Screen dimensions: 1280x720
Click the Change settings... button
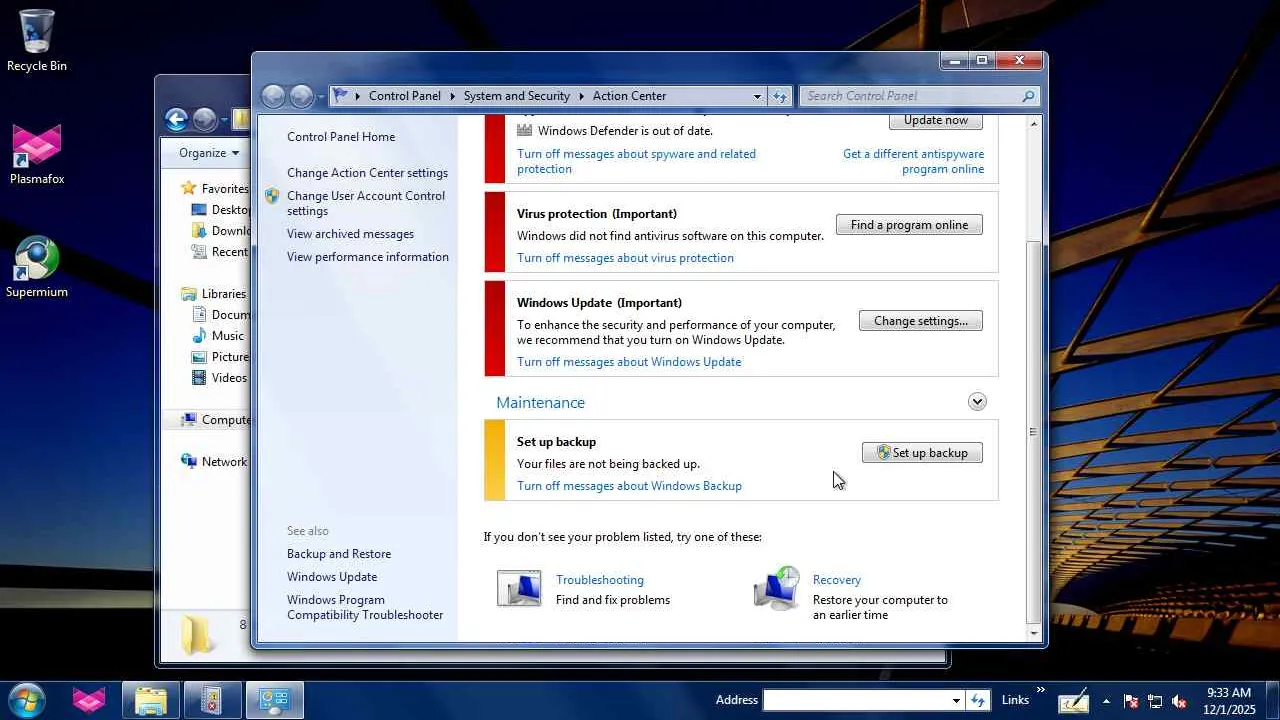[x=921, y=321]
